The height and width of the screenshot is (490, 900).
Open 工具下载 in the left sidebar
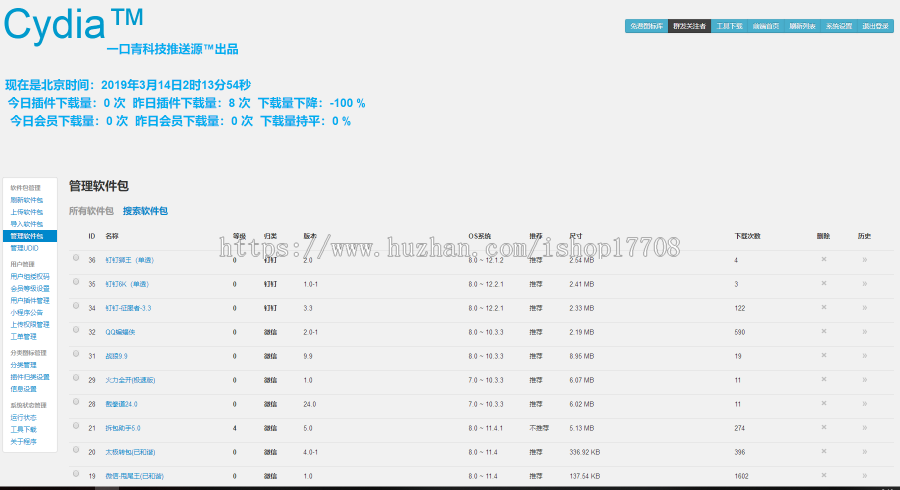[23, 429]
